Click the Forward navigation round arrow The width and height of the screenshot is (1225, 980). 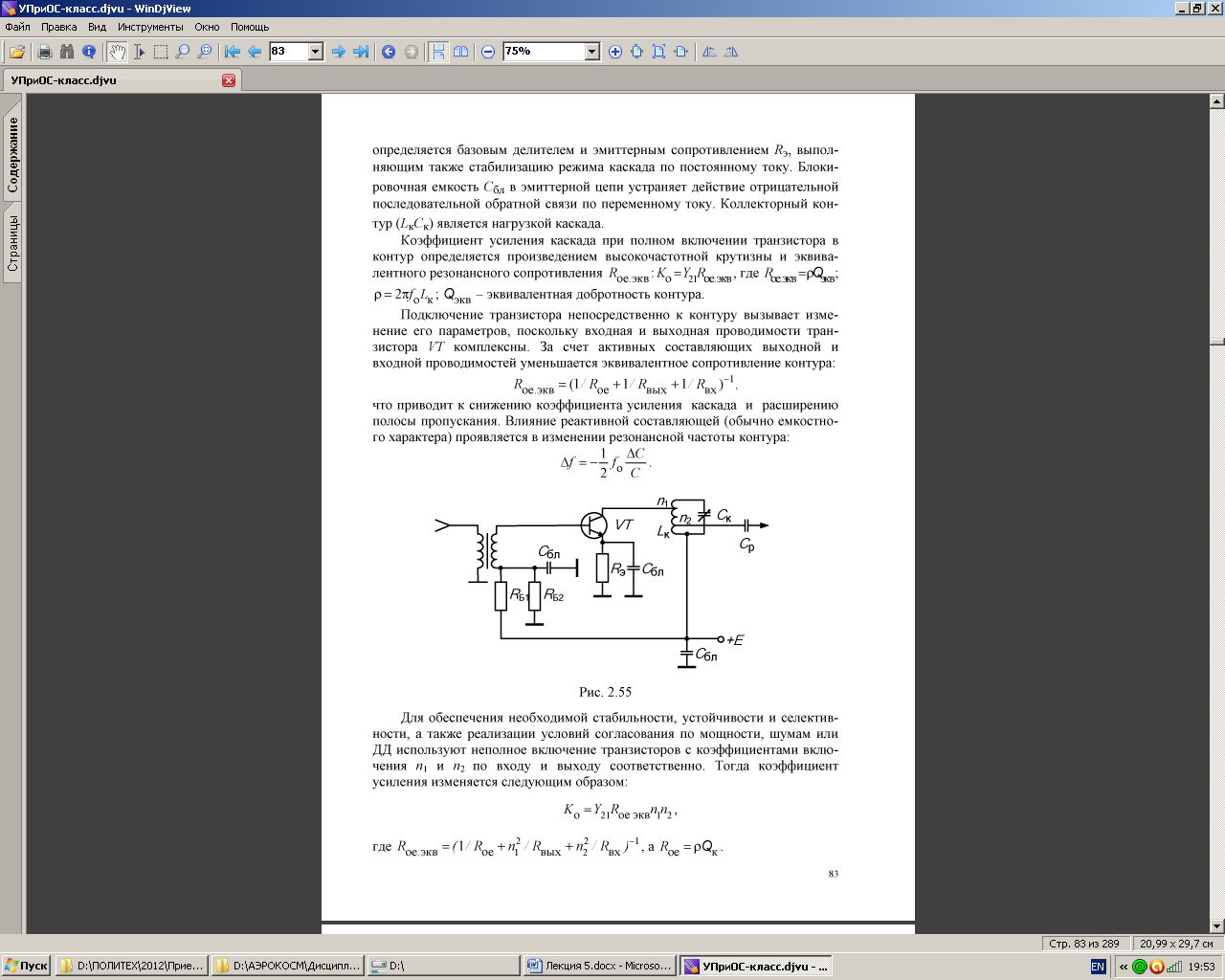pyautogui.click(x=412, y=52)
